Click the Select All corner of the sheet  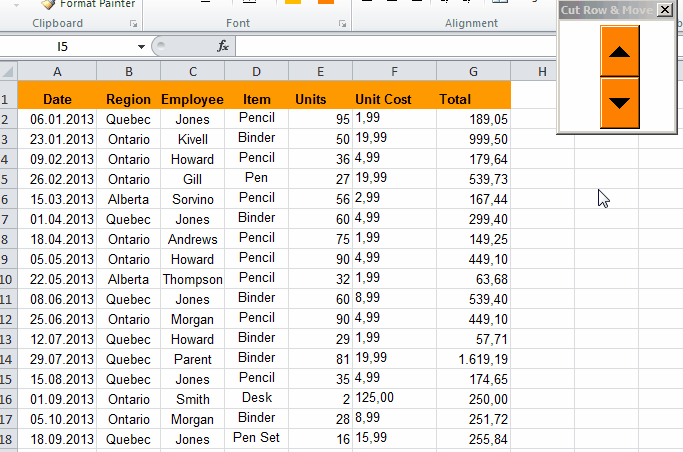click(x=8, y=71)
